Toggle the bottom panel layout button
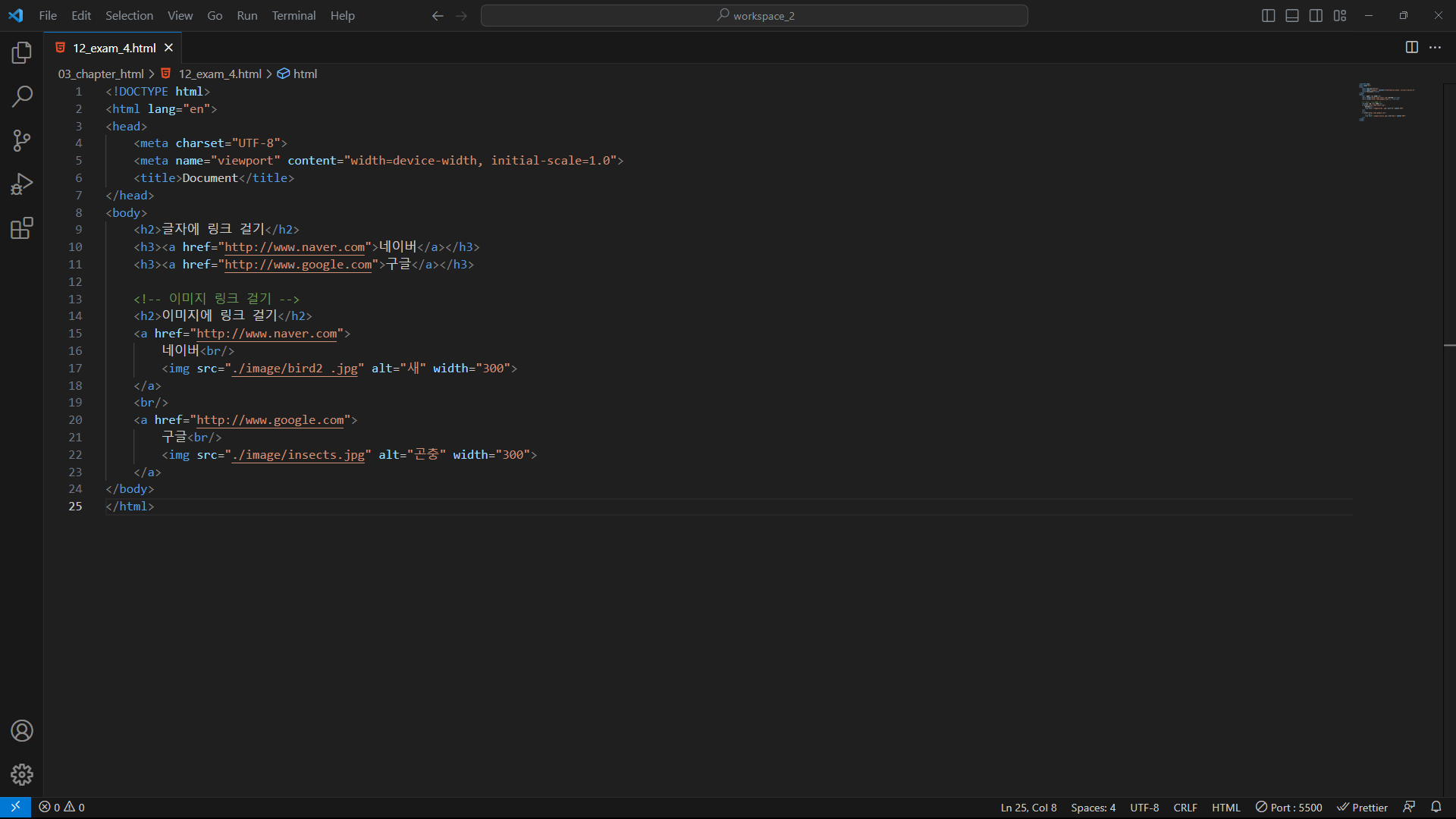 click(1292, 15)
